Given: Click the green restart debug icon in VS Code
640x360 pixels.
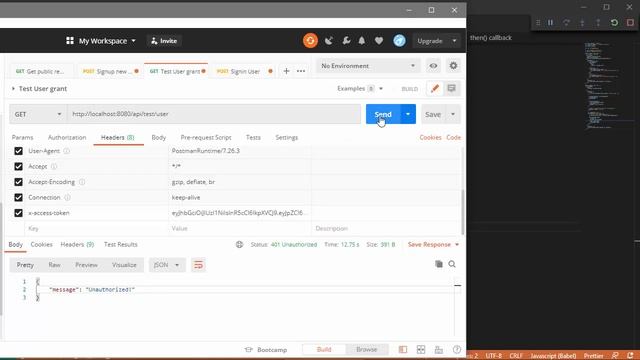Looking at the screenshot, I should [614, 22].
